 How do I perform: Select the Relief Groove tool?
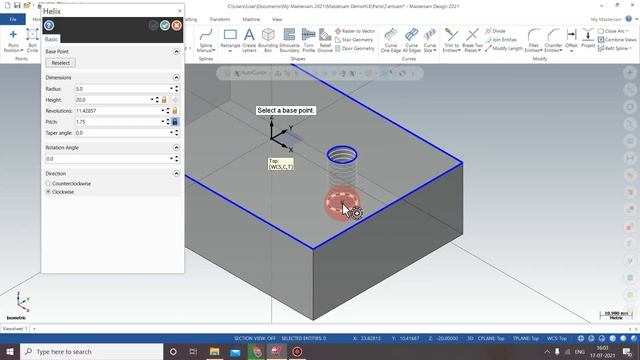(x=325, y=40)
